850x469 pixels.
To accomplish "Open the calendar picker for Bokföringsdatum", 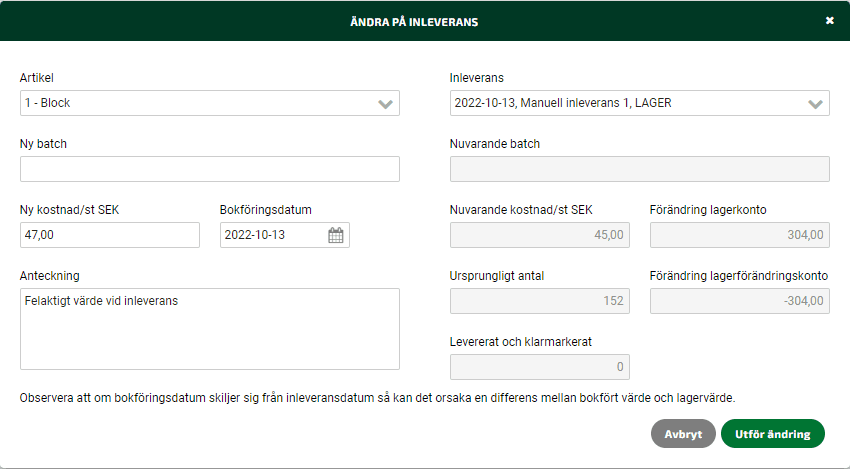I will (x=336, y=235).
